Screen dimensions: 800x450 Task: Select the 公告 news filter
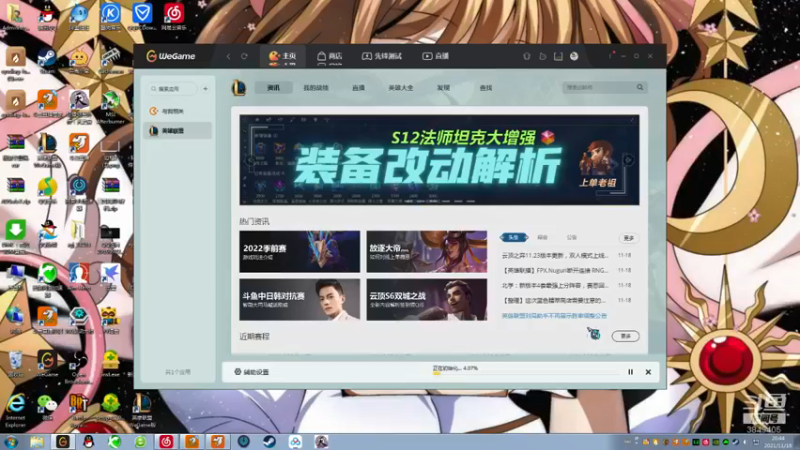click(571, 237)
